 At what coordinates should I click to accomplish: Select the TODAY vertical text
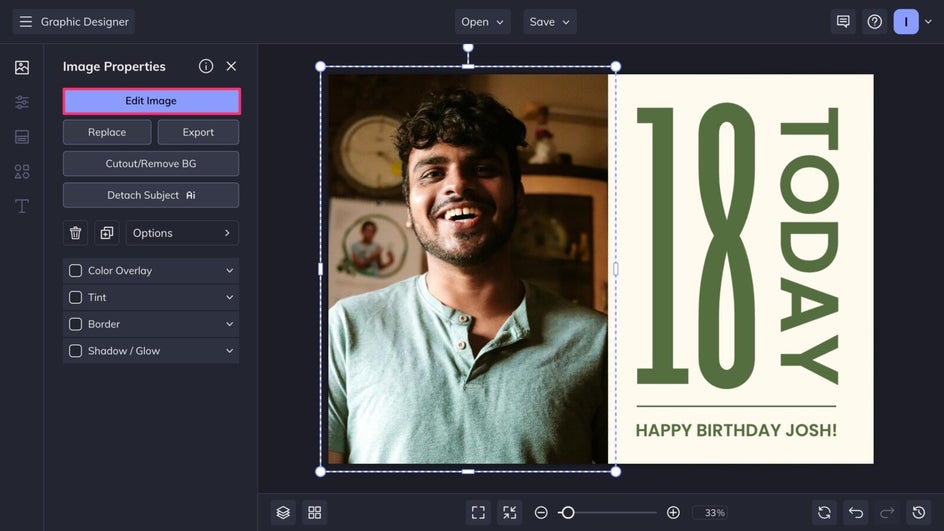coord(809,246)
